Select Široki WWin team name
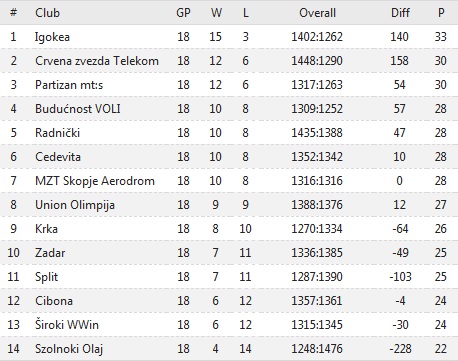 (67, 325)
